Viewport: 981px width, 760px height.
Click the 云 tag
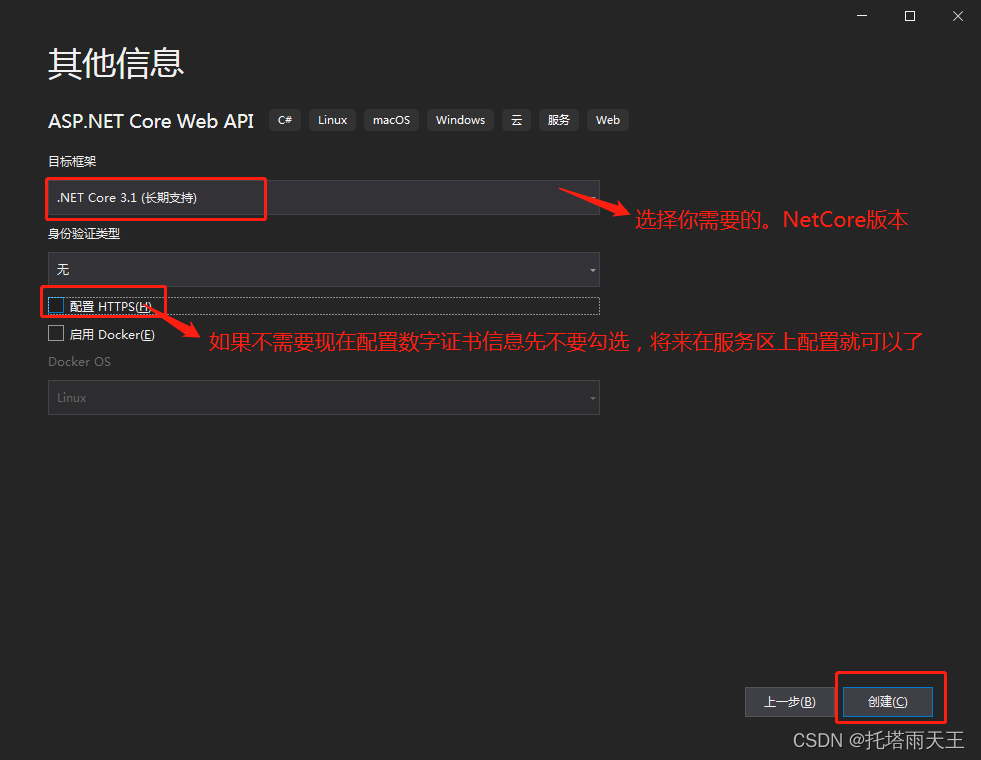pos(517,120)
